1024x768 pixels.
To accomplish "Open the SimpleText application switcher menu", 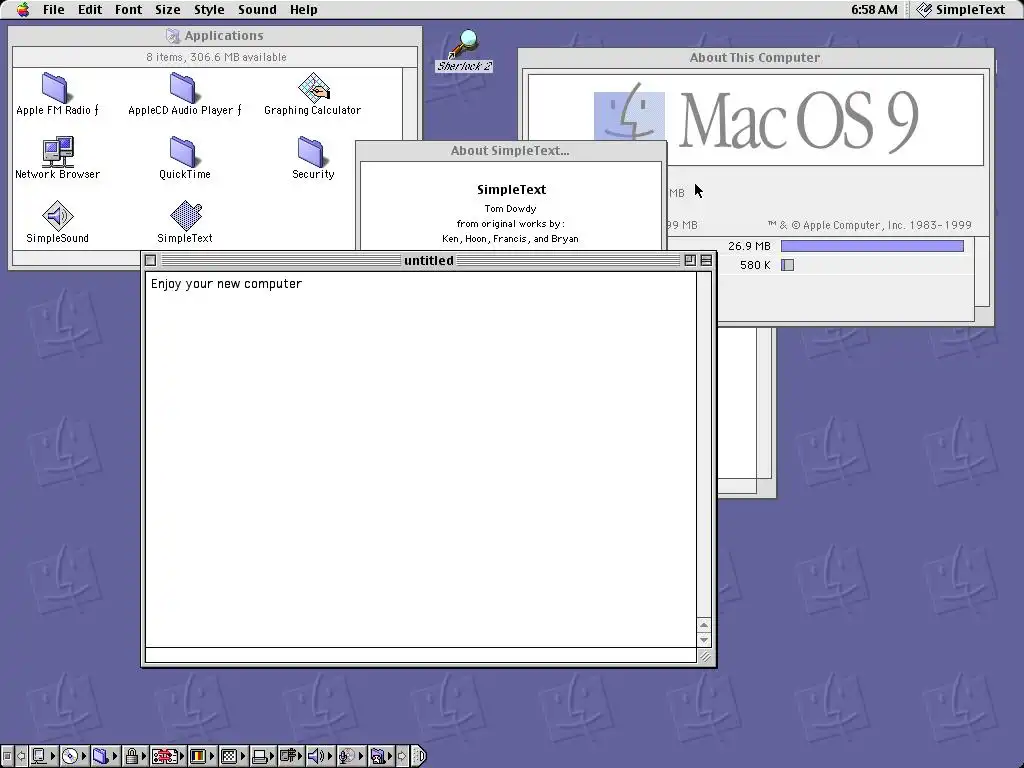I will coord(961,9).
